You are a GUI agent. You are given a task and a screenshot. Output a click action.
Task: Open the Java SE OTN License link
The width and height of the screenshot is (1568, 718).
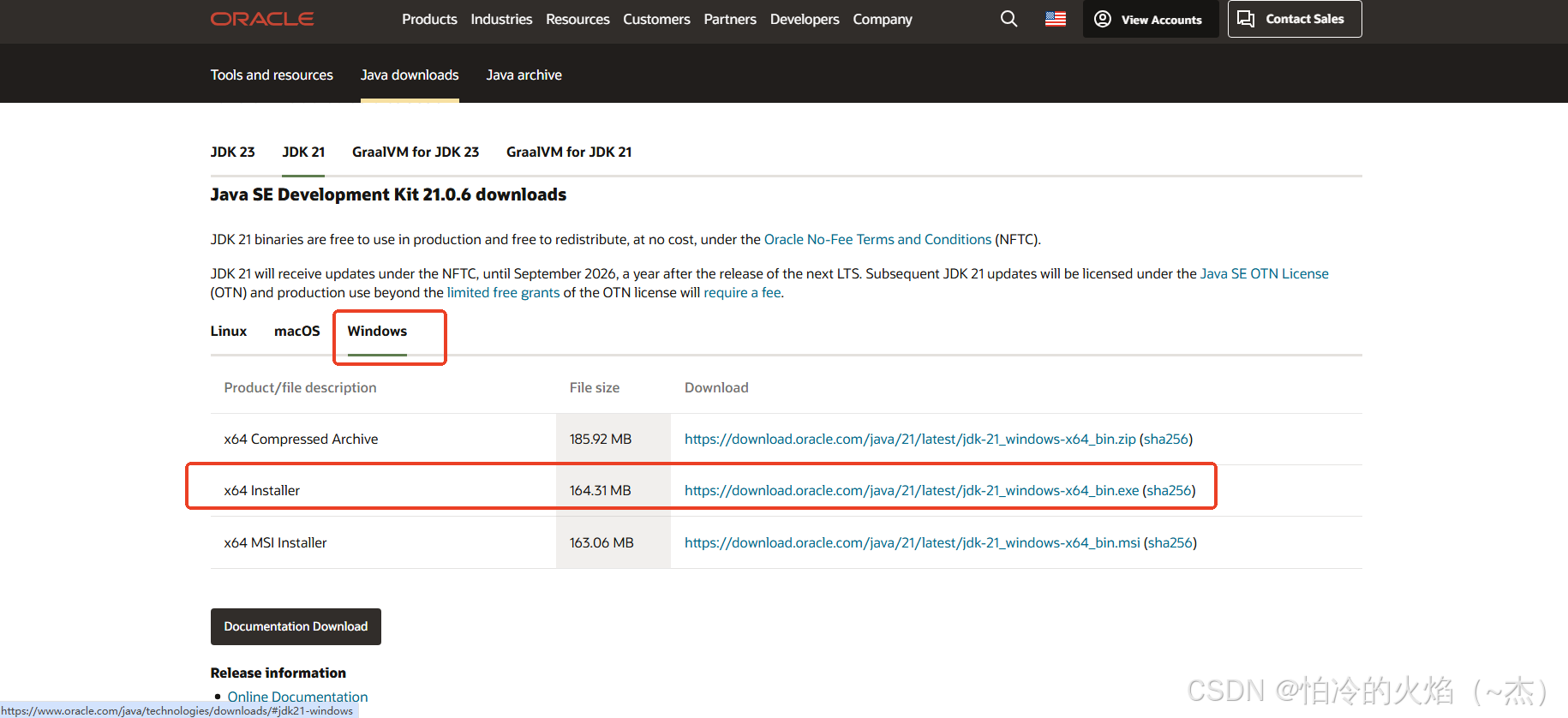[1265, 273]
